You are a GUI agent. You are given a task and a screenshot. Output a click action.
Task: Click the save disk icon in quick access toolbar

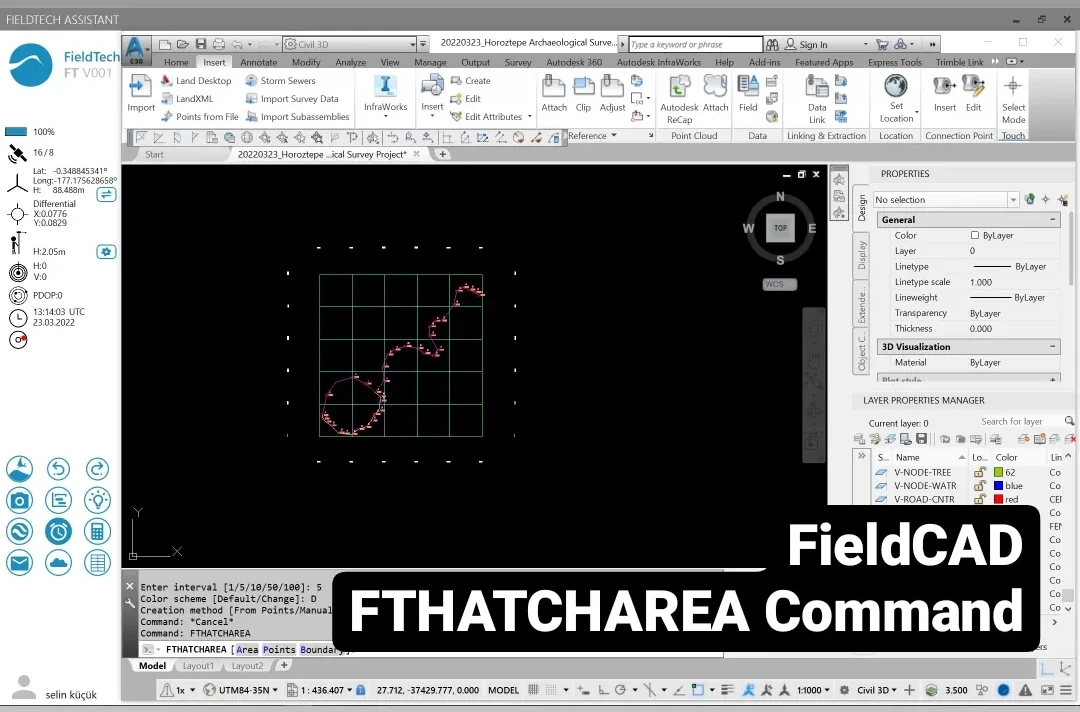point(200,44)
